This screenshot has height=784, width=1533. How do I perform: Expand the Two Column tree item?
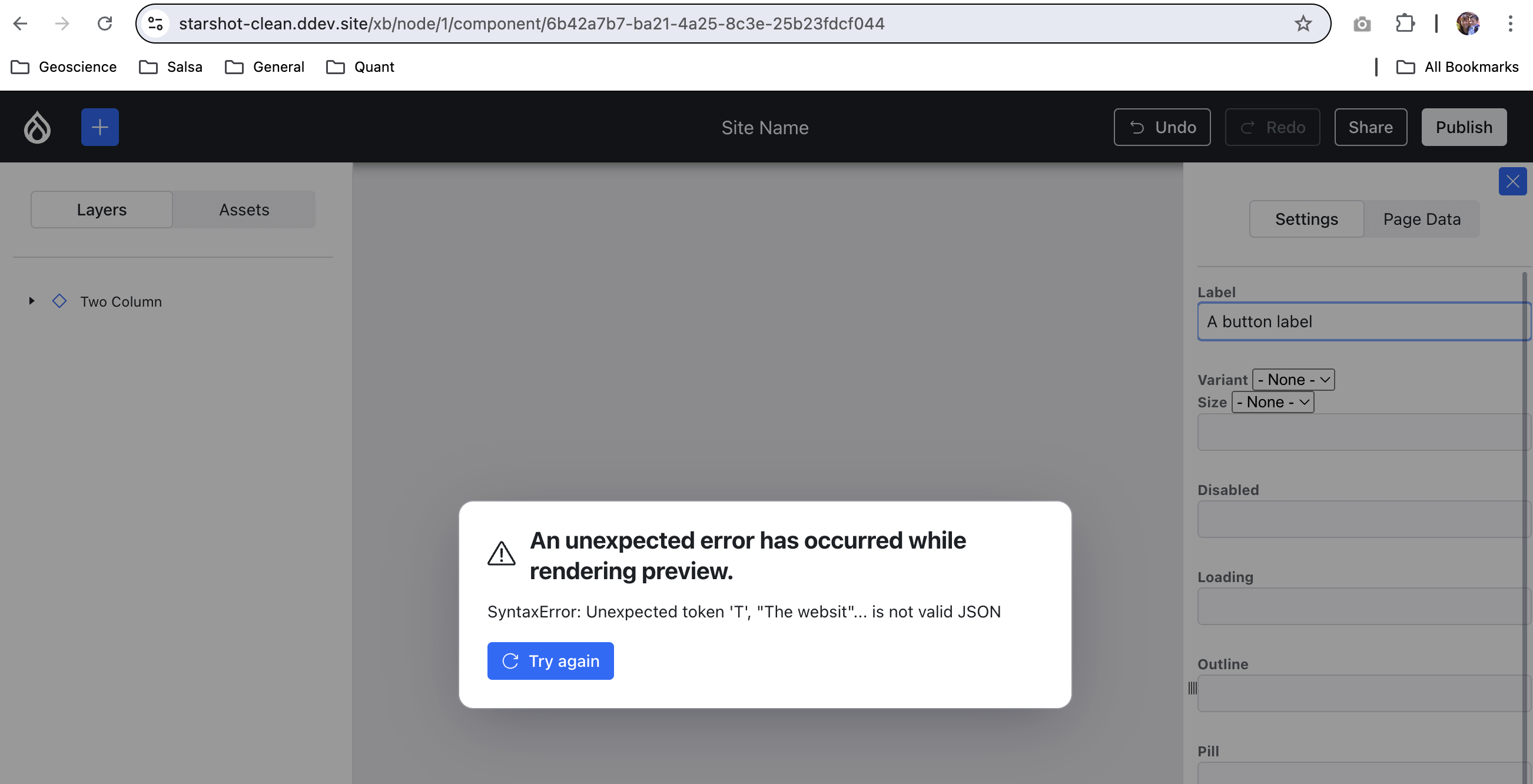(x=32, y=301)
